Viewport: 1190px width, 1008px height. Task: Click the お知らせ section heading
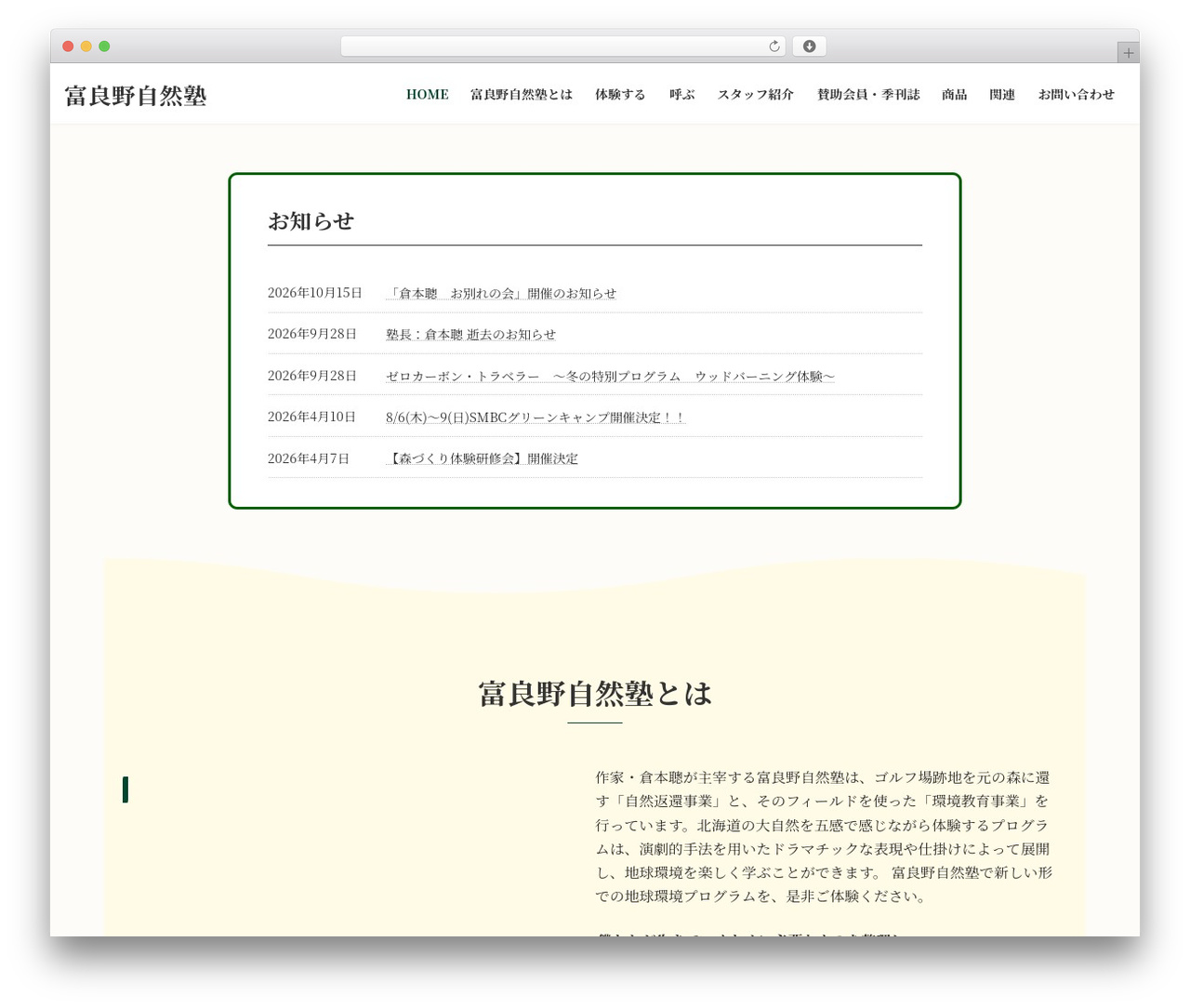tap(311, 221)
